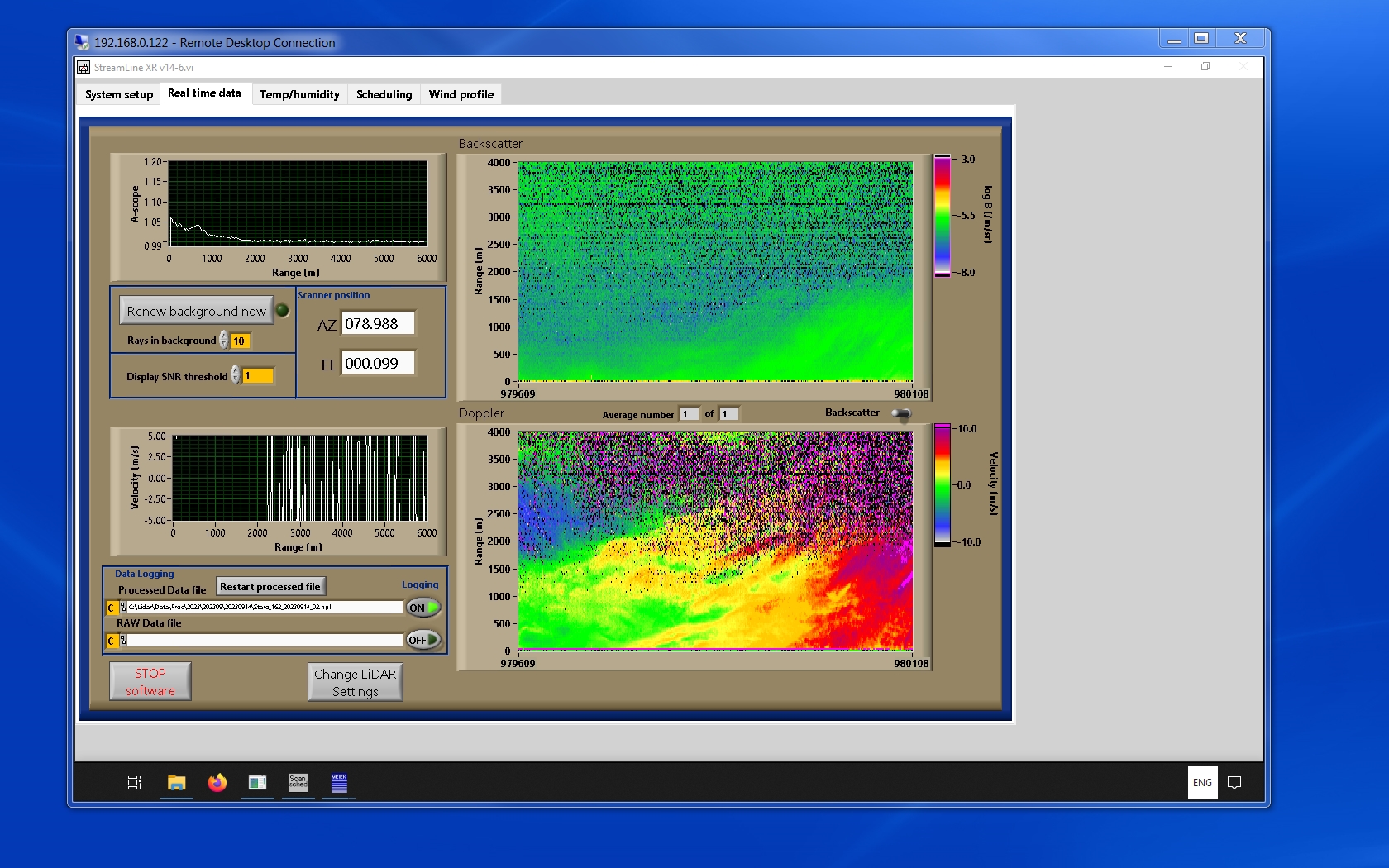Screen dimensions: 1389x868
Task: Open the notification center icon
Action: 1234,782
